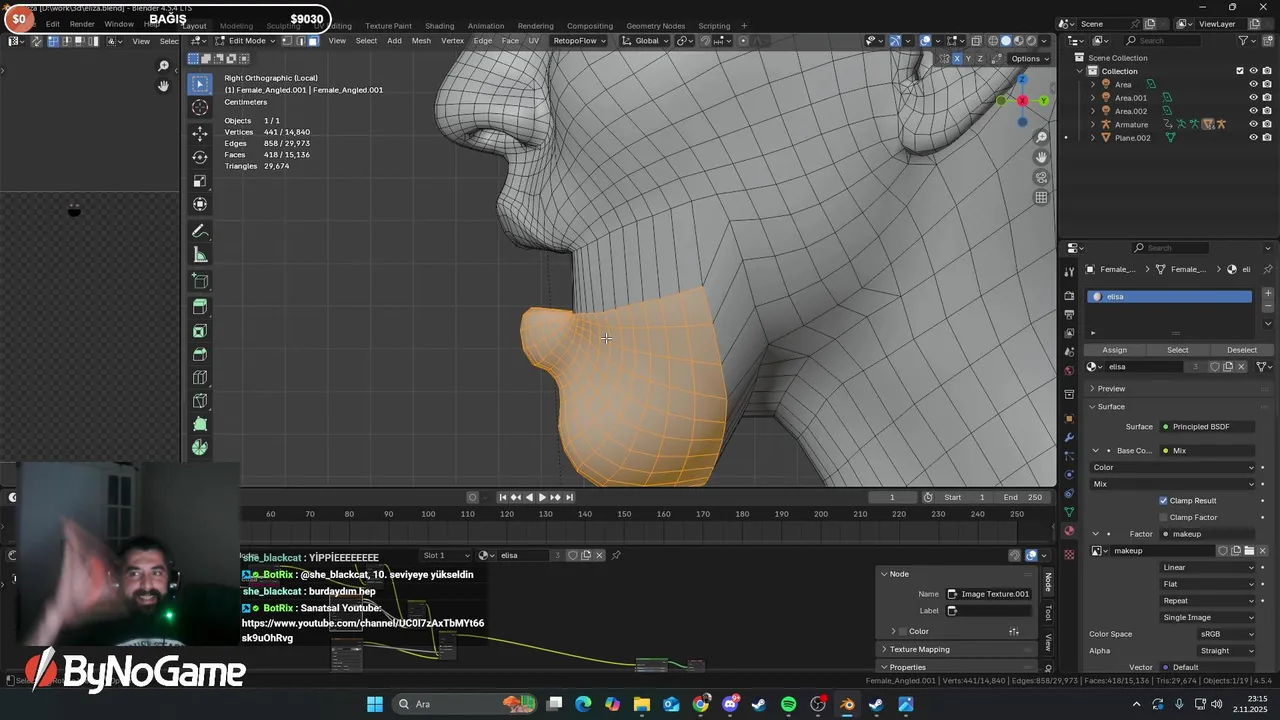Expand the Area light in outliner

[1092, 84]
